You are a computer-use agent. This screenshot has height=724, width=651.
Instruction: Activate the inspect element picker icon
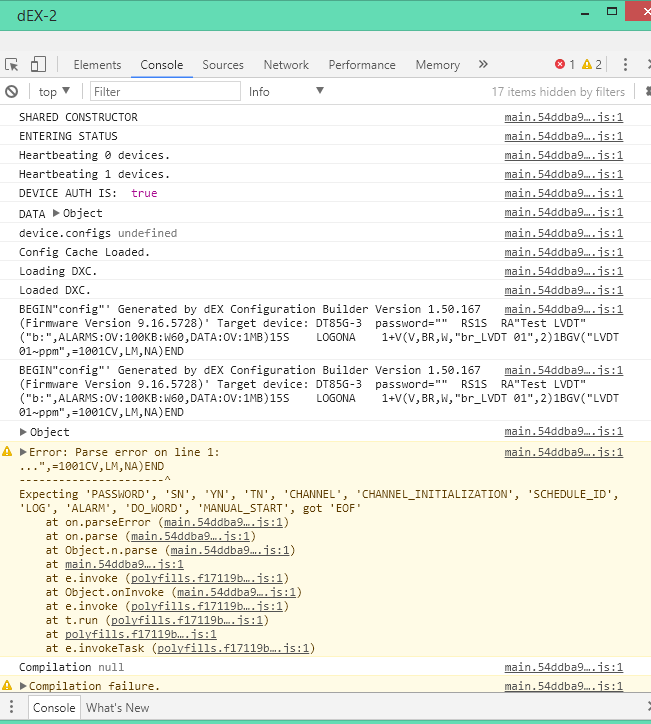12,65
